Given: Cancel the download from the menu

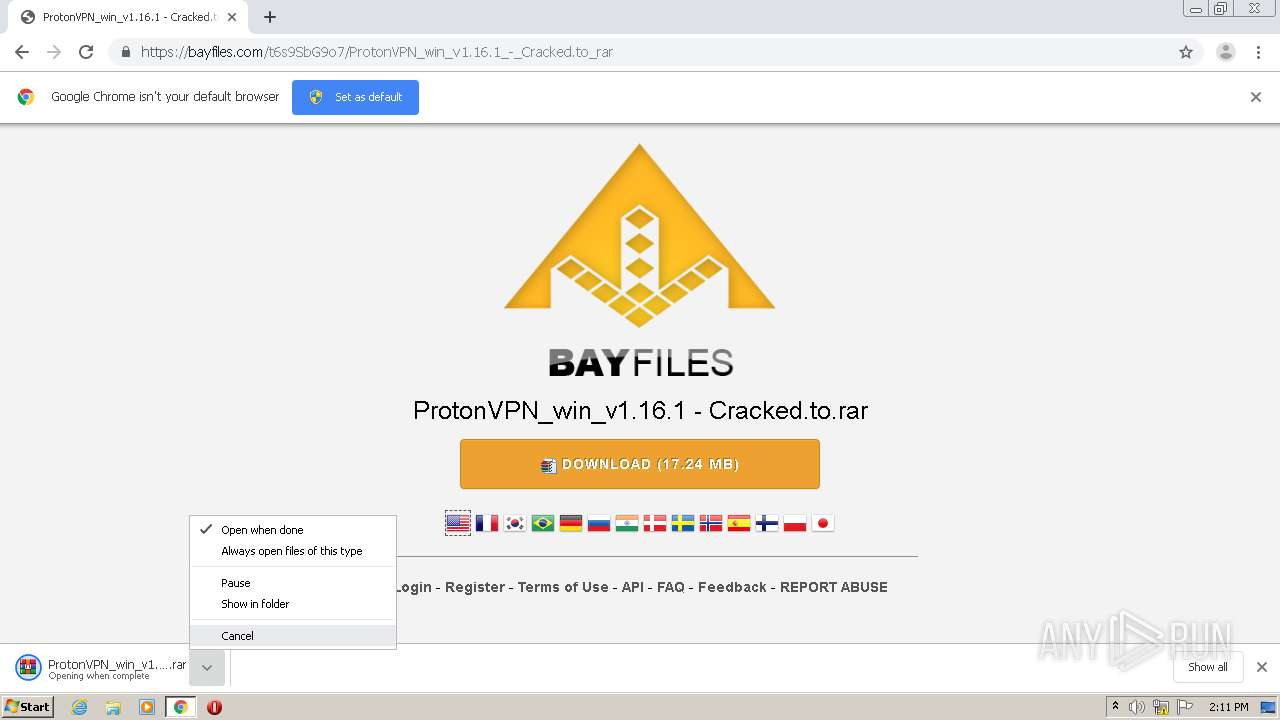Looking at the screenshot, I should pos(293,636).
